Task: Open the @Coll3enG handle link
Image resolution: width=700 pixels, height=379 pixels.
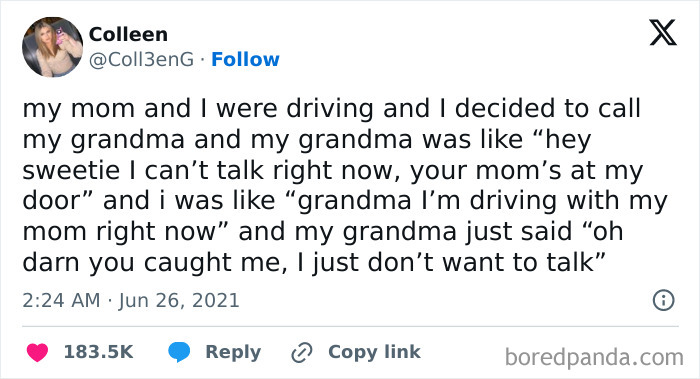Action: [142, 59]
